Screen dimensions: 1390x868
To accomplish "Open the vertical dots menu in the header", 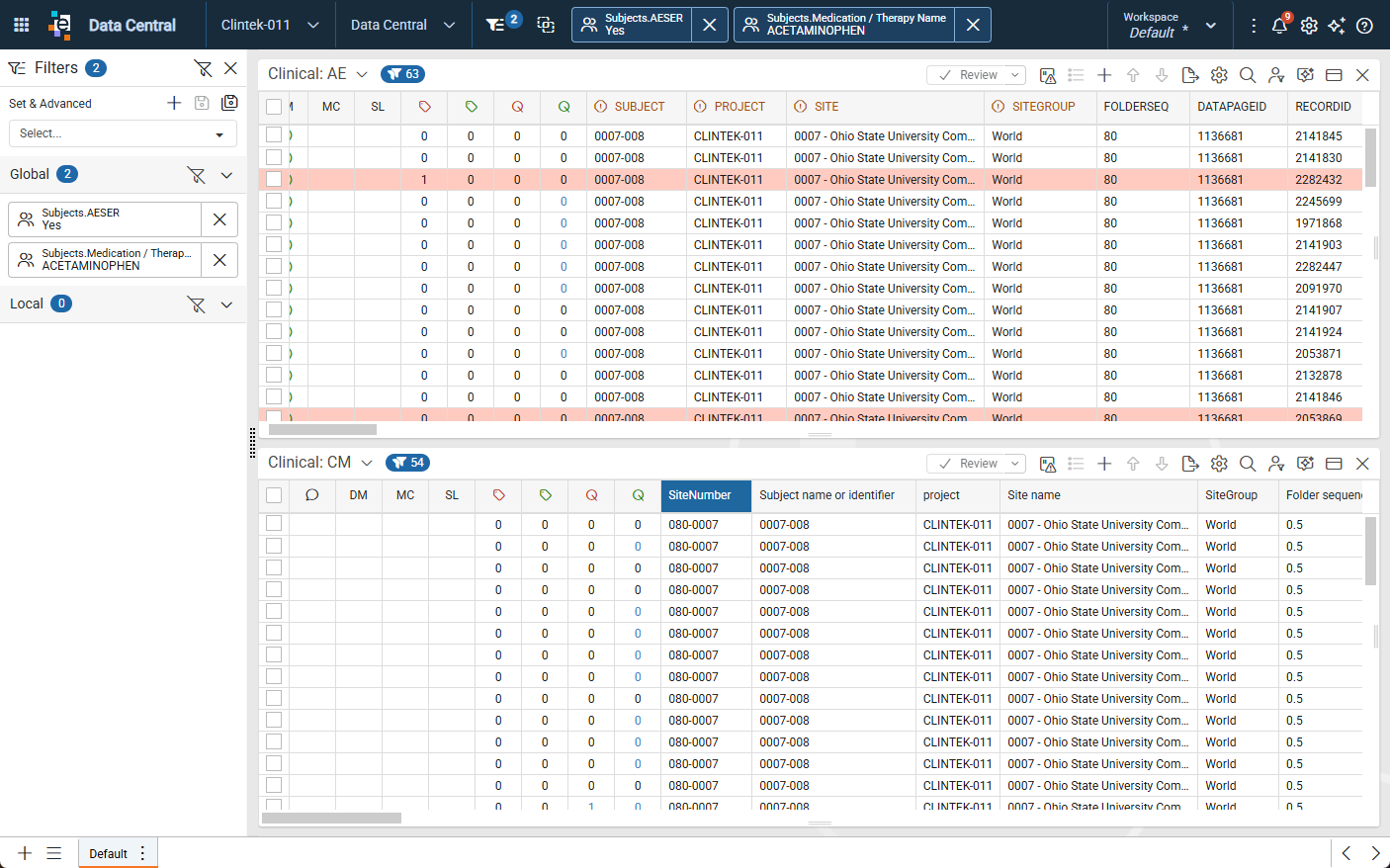I will point(1254,26).
